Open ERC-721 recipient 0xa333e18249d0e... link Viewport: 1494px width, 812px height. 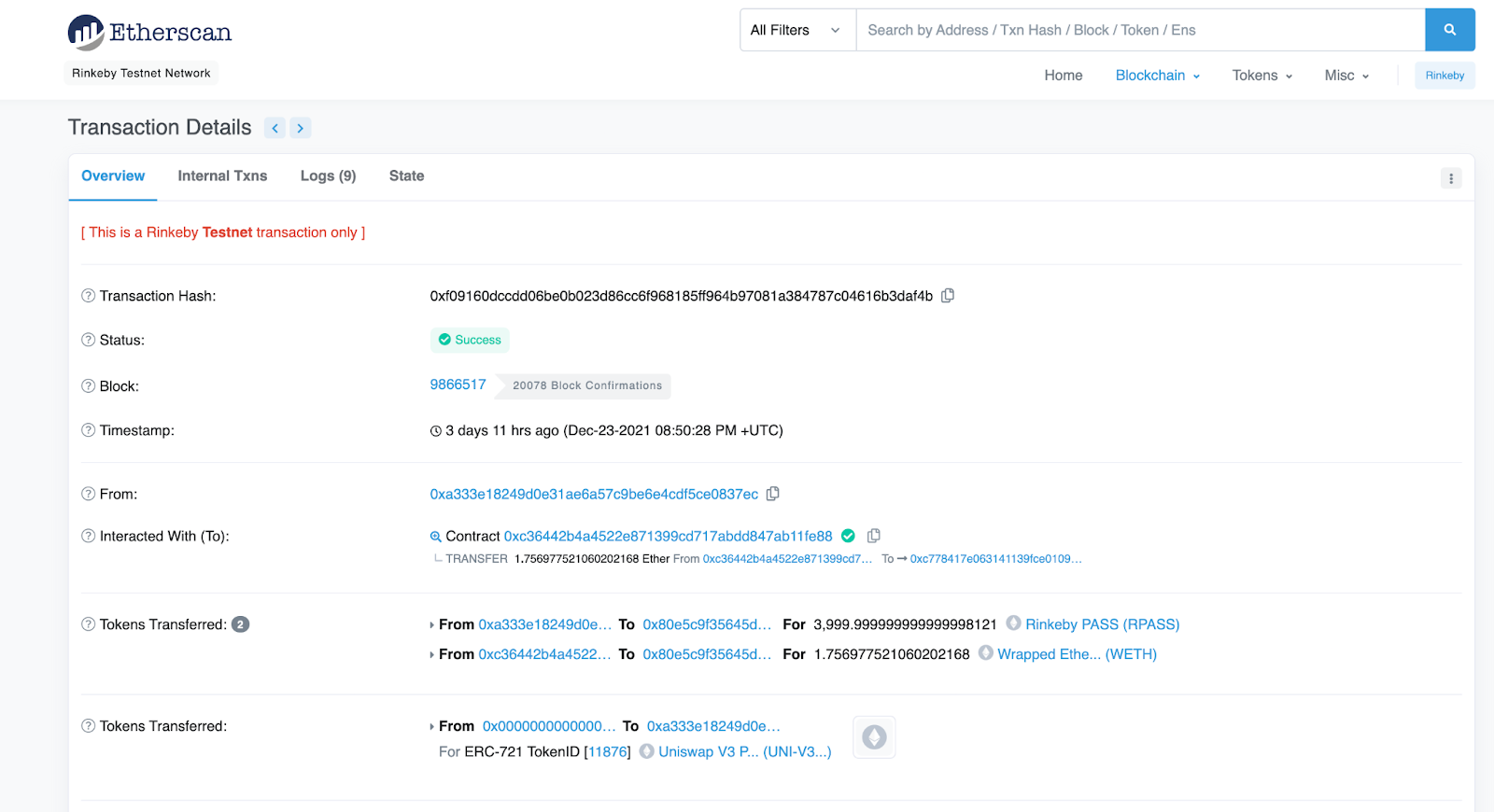713,726
